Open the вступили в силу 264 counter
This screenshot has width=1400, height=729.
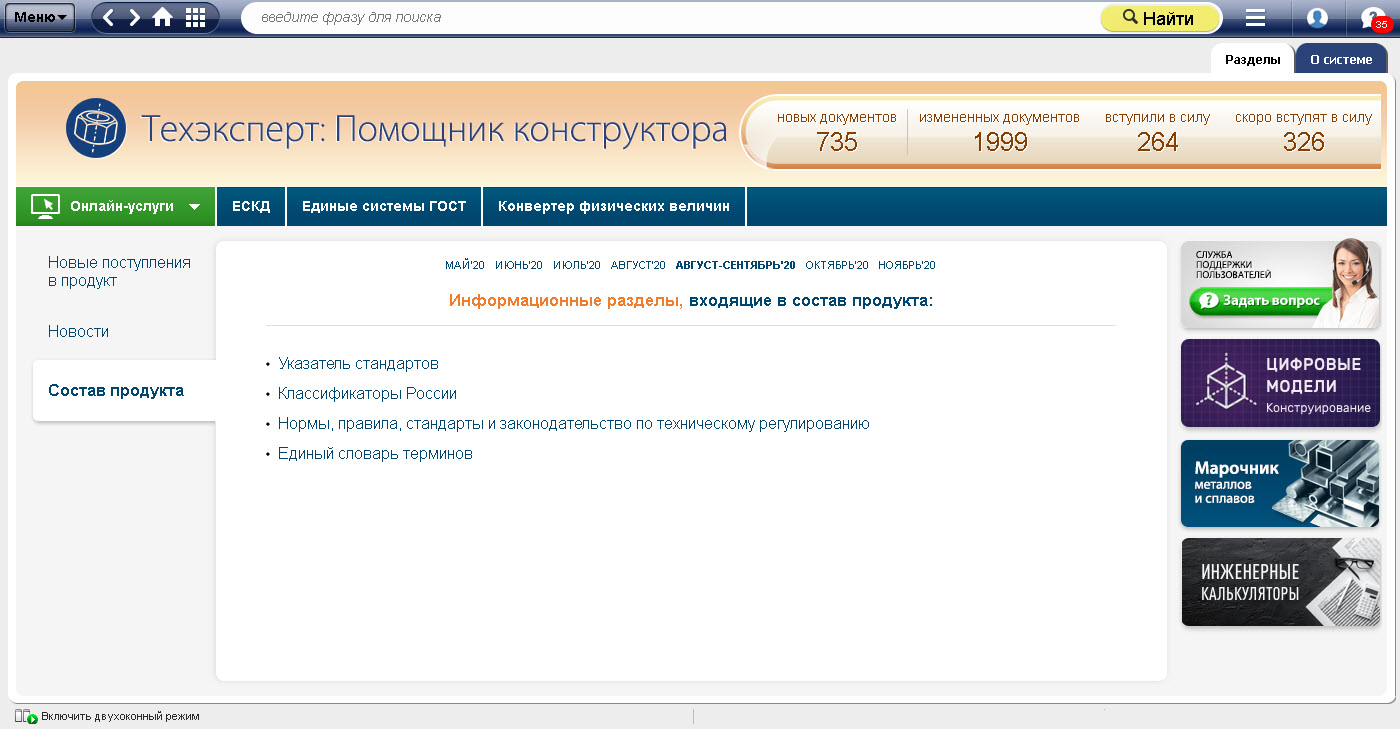click(1157, 132)
